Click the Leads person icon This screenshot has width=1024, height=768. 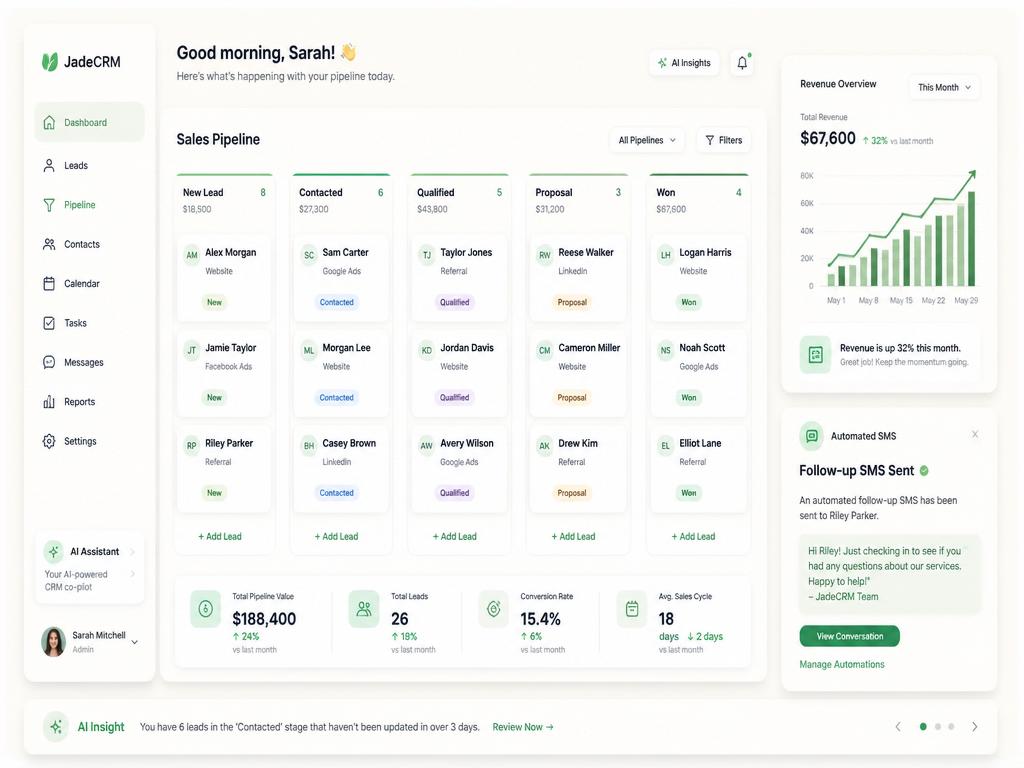coord(49,165)
